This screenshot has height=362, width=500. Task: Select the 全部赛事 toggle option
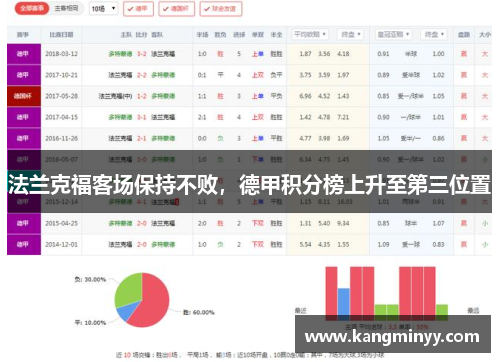(x=32, y=9)
